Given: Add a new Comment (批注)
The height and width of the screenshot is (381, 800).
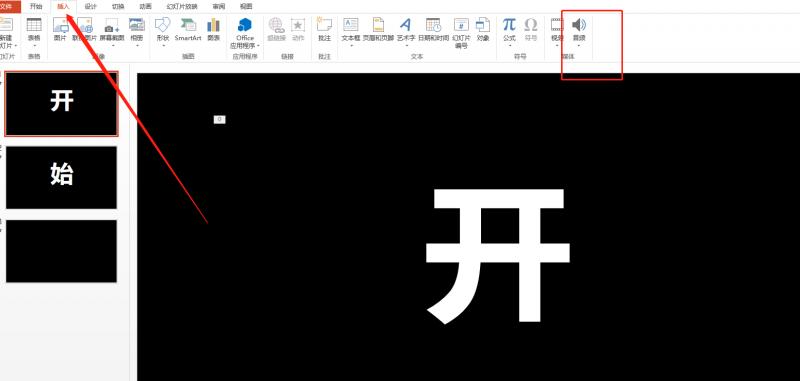Looking at the screenshot, I should click(324, 29).
